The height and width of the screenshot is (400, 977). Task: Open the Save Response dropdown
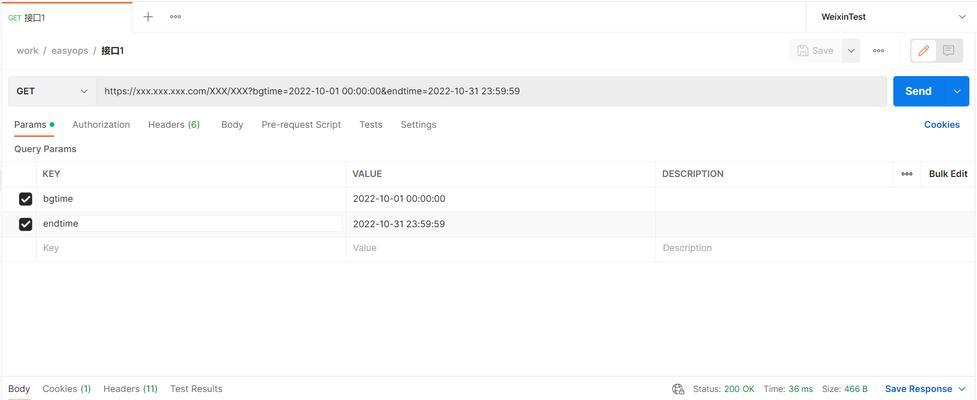[x=925, y=389]
